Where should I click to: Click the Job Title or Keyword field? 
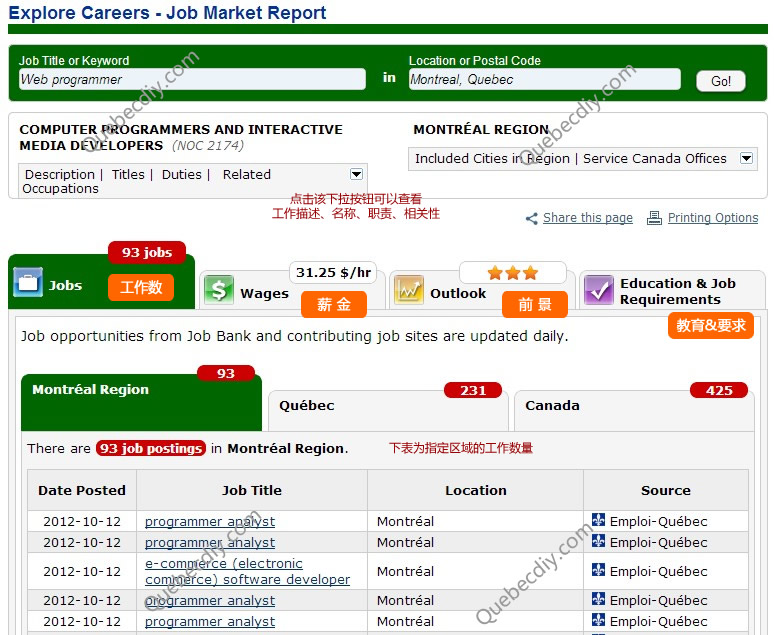click(x=192, y=80)
